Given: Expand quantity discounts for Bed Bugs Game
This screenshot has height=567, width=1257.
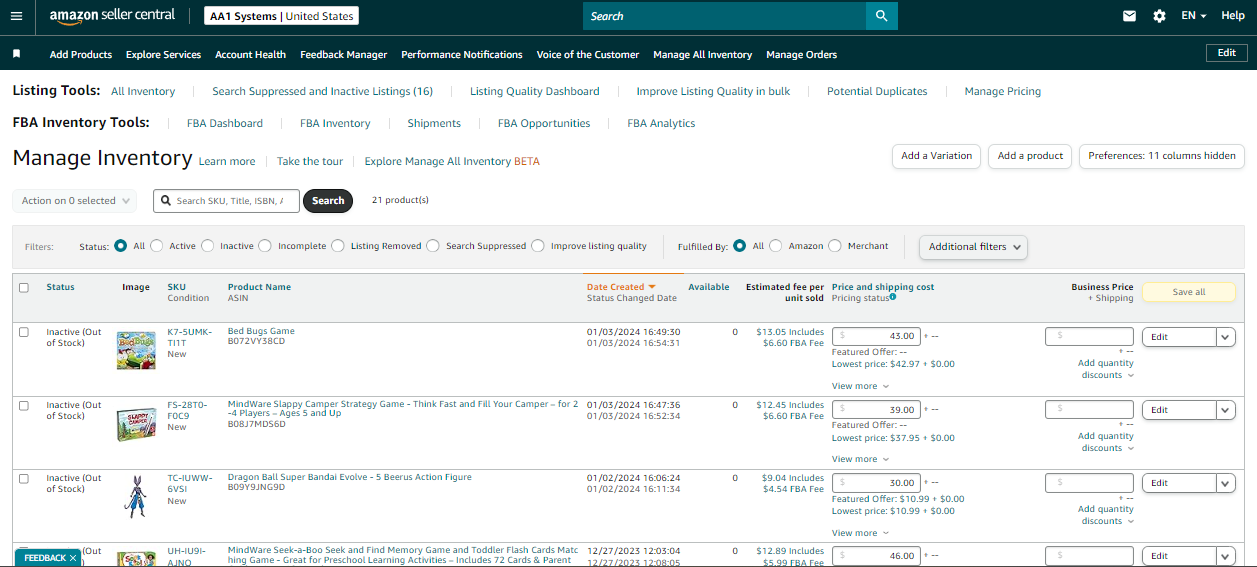Looking at the screenshot, I should [x=1106, y=369].
